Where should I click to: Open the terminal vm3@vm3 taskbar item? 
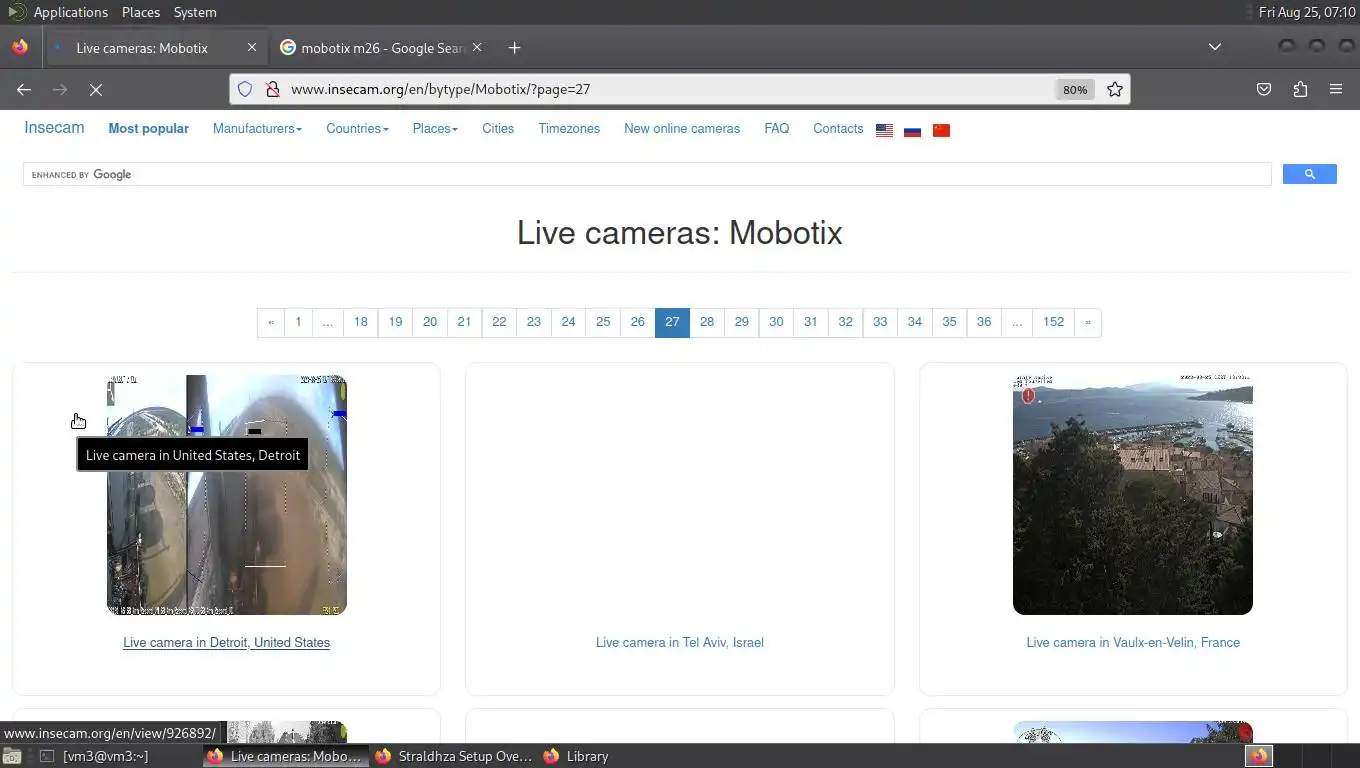93,756
